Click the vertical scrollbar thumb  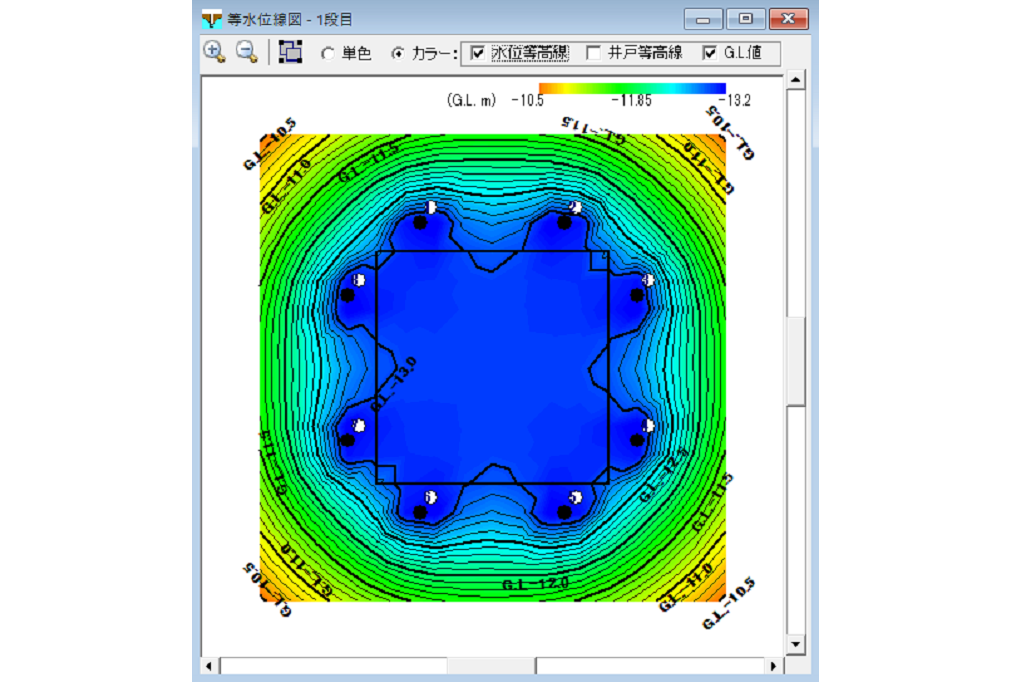coord(795,362)
